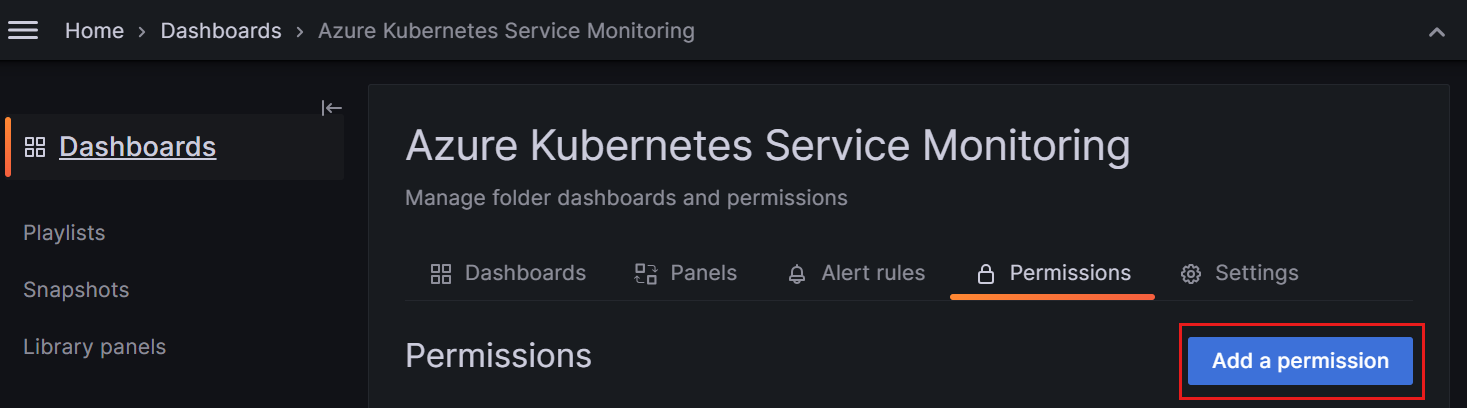Click the lock icon on Permissions tab
Viewport: 1467px width, 408px height.
[985, 274]
